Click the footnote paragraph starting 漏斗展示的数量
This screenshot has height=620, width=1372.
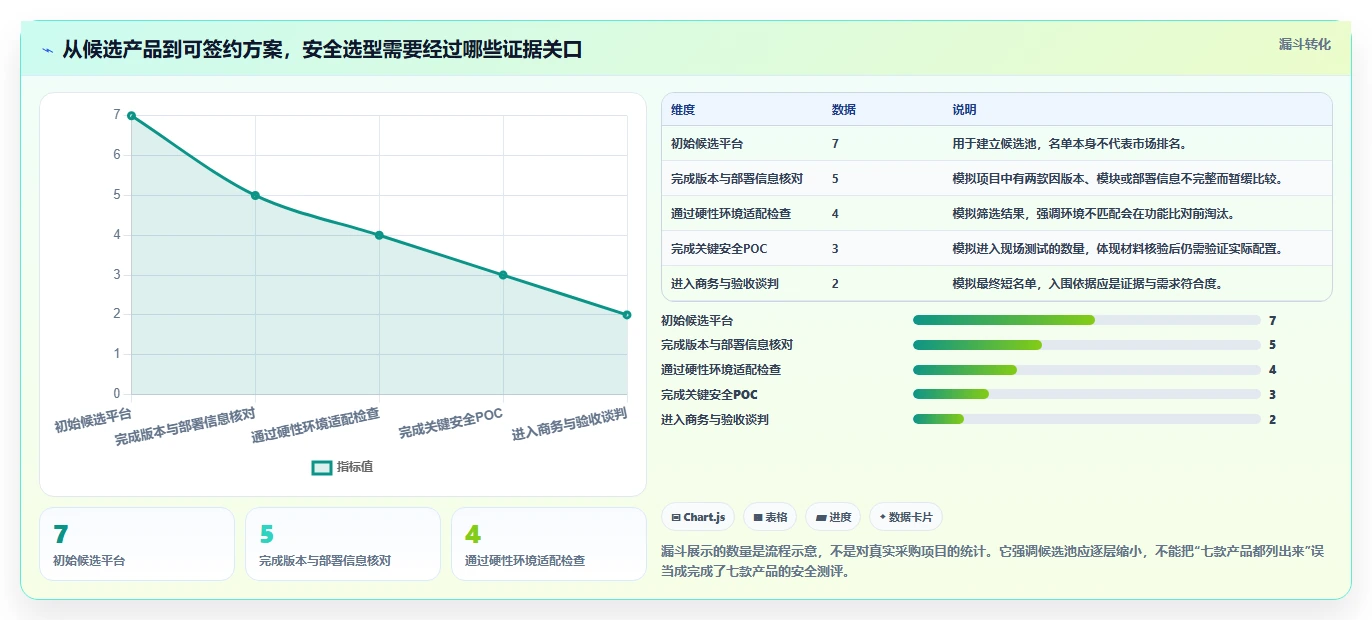click(x=992, y=562)
